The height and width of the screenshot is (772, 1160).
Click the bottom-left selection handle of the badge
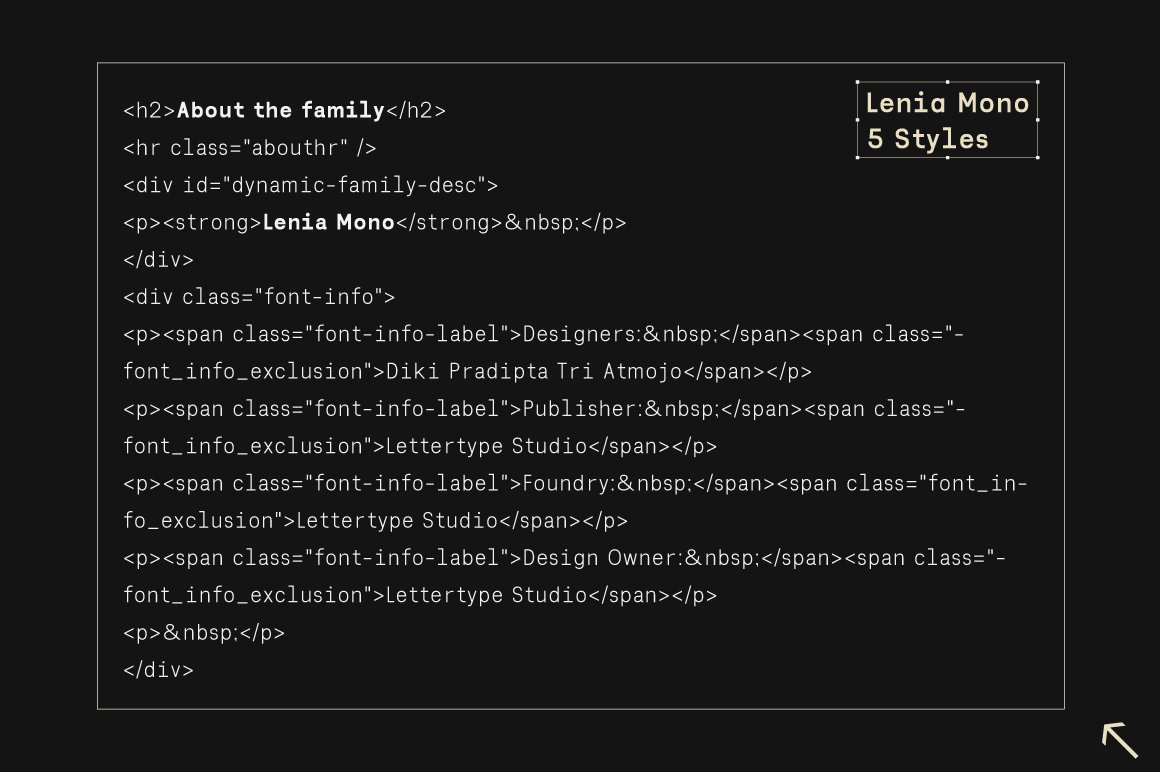[x=857, y=158]
